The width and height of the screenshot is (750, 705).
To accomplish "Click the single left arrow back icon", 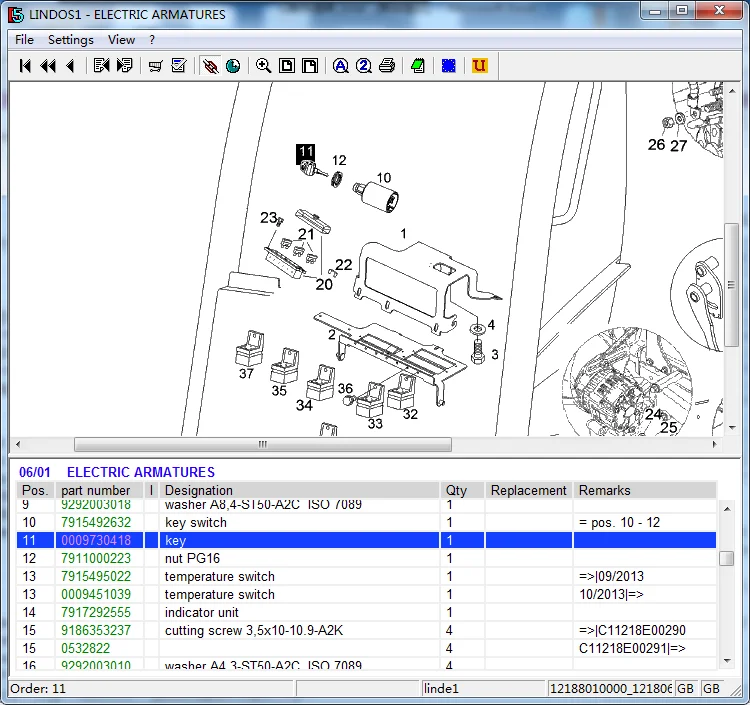I will coord(70,66).
